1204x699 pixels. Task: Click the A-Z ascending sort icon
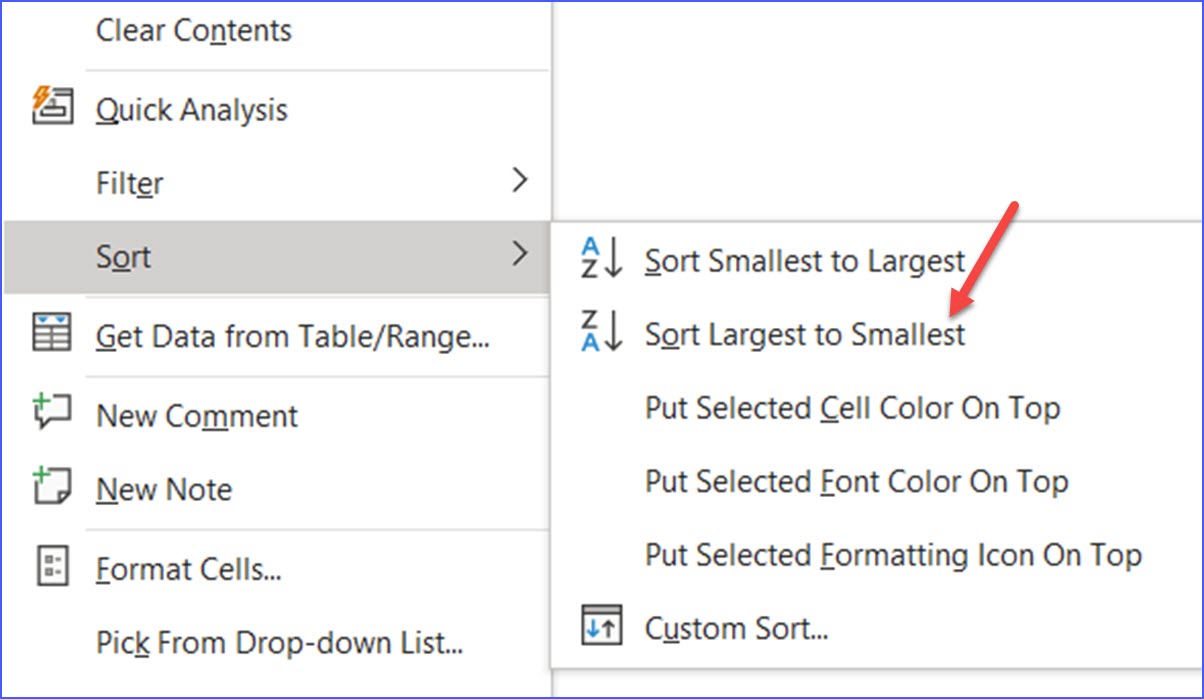tap(601, 259)
